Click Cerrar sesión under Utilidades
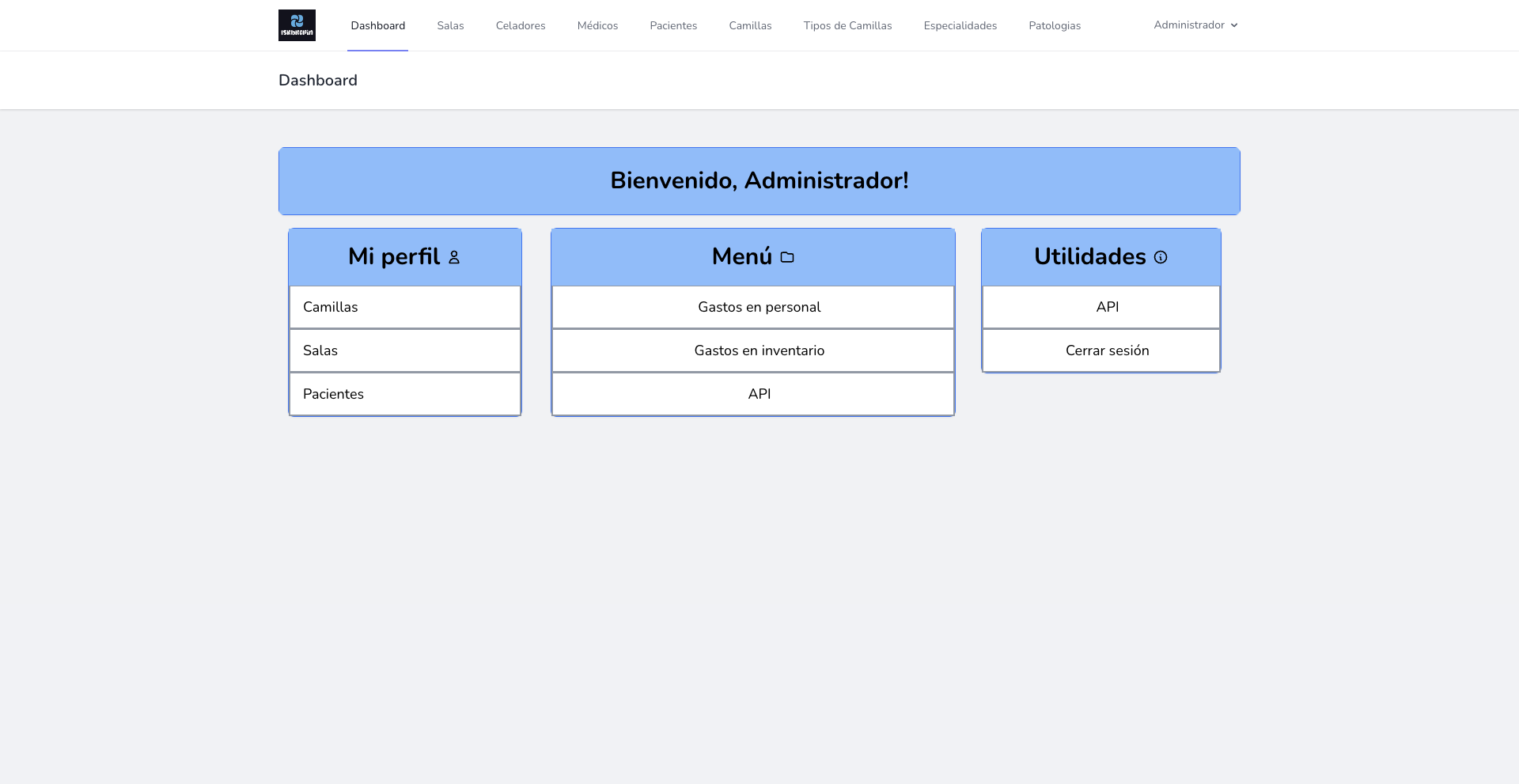 (1107, 350)
